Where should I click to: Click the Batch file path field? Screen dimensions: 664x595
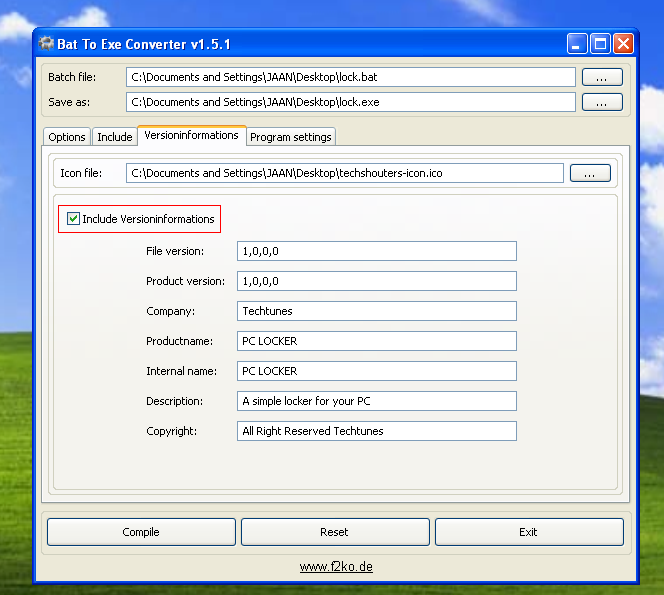(351, 77)
